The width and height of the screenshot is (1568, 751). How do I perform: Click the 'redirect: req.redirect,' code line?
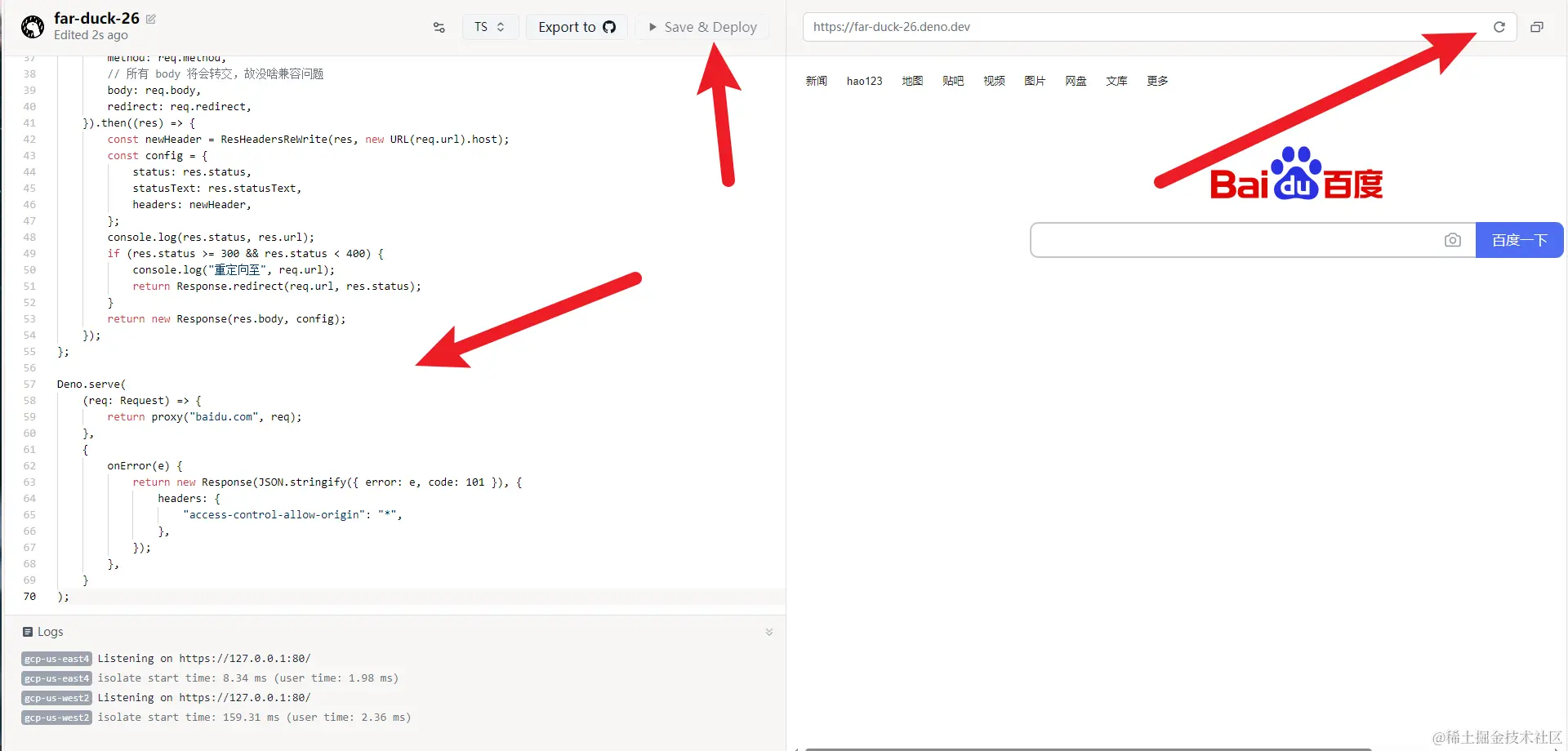click(179, 107)
